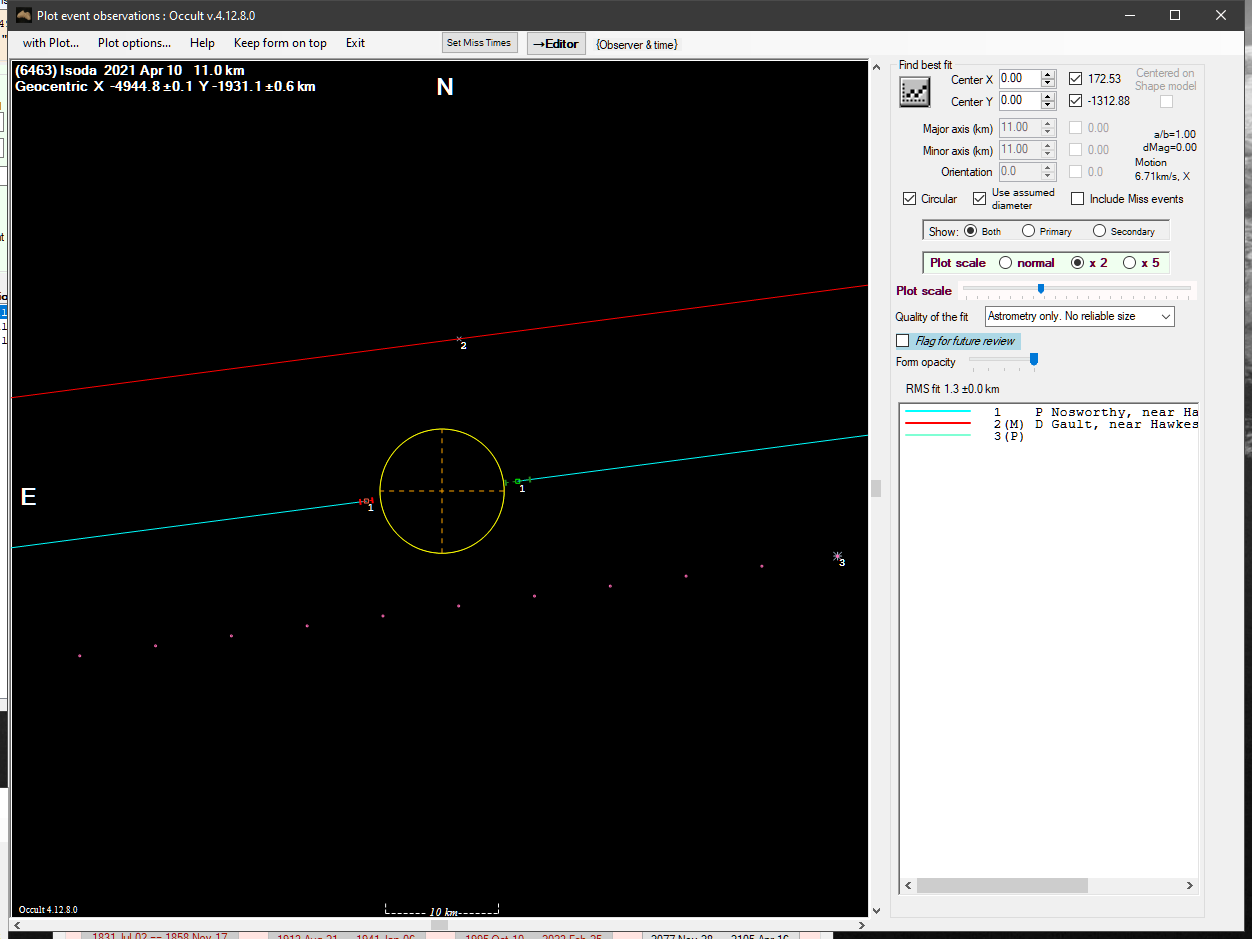Screen dimensions: 1252x939
Task: Click the Find best fit chart icon
Action: click(x=915, y=92)
